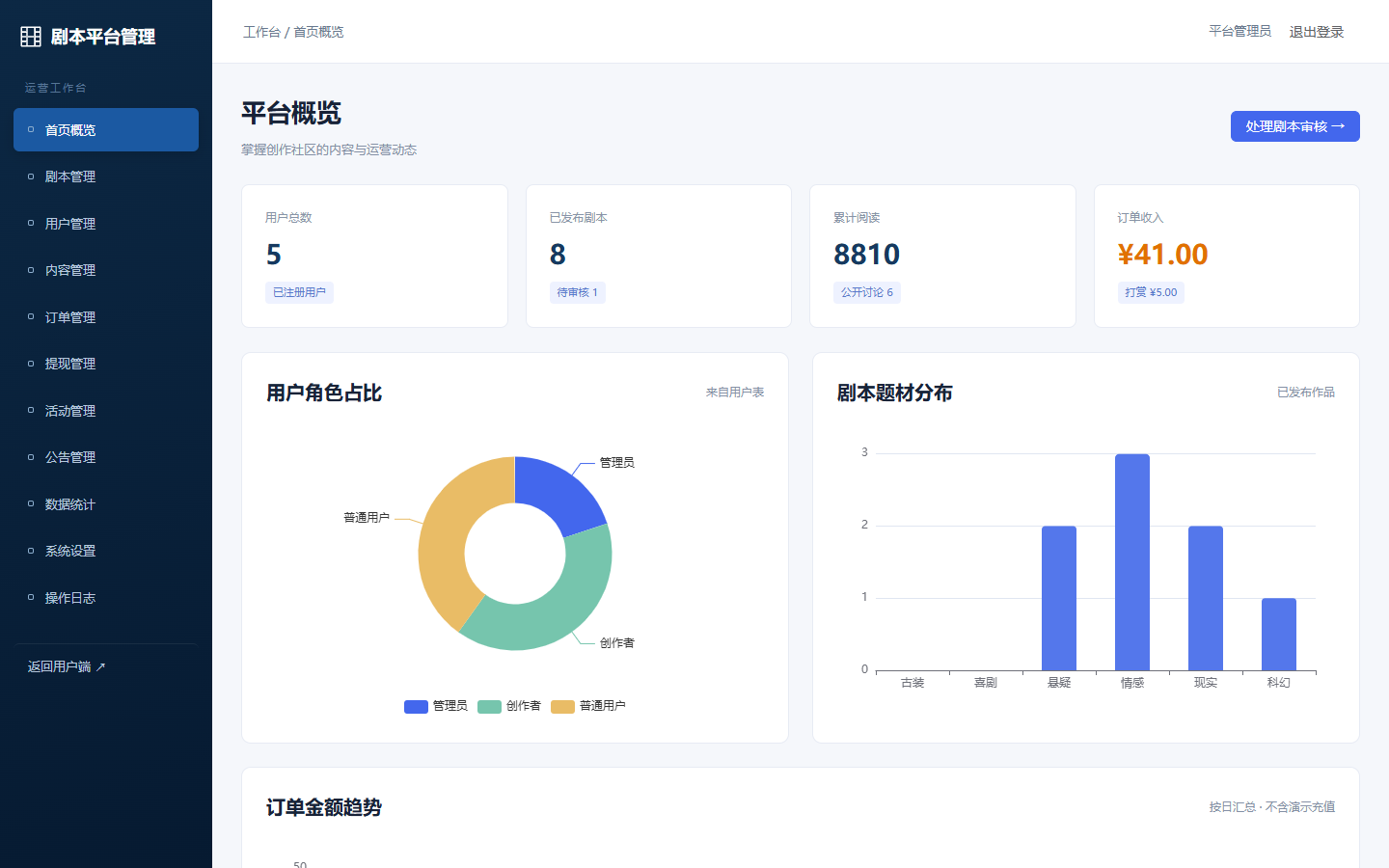Image resolution: width=1389 pixels, height=868 pixels.
Task: Toggle 普通用户 legend item
Action: (x=588, y=706)
